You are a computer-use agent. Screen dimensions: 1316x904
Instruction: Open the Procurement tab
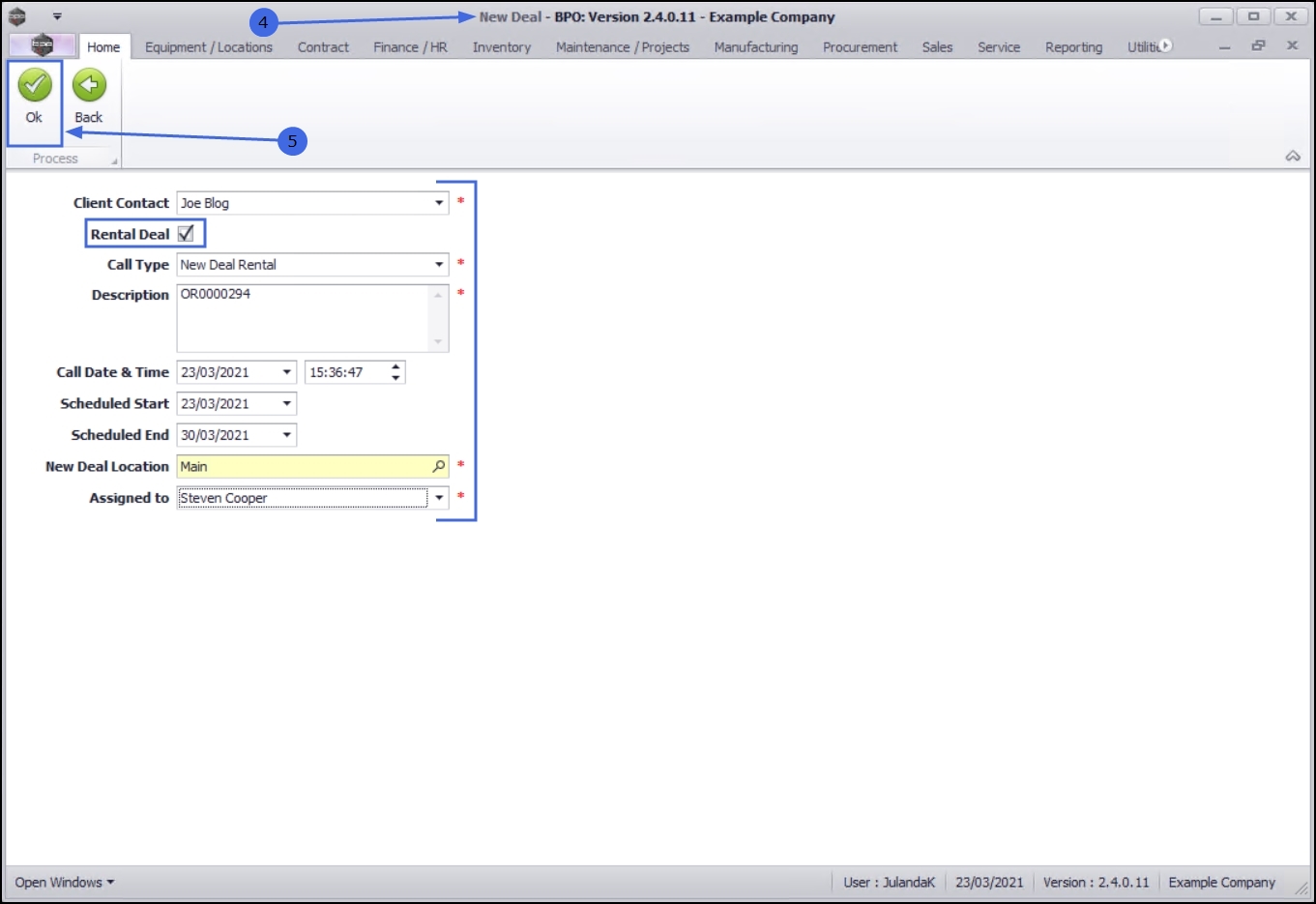click(x=860, y=46)
